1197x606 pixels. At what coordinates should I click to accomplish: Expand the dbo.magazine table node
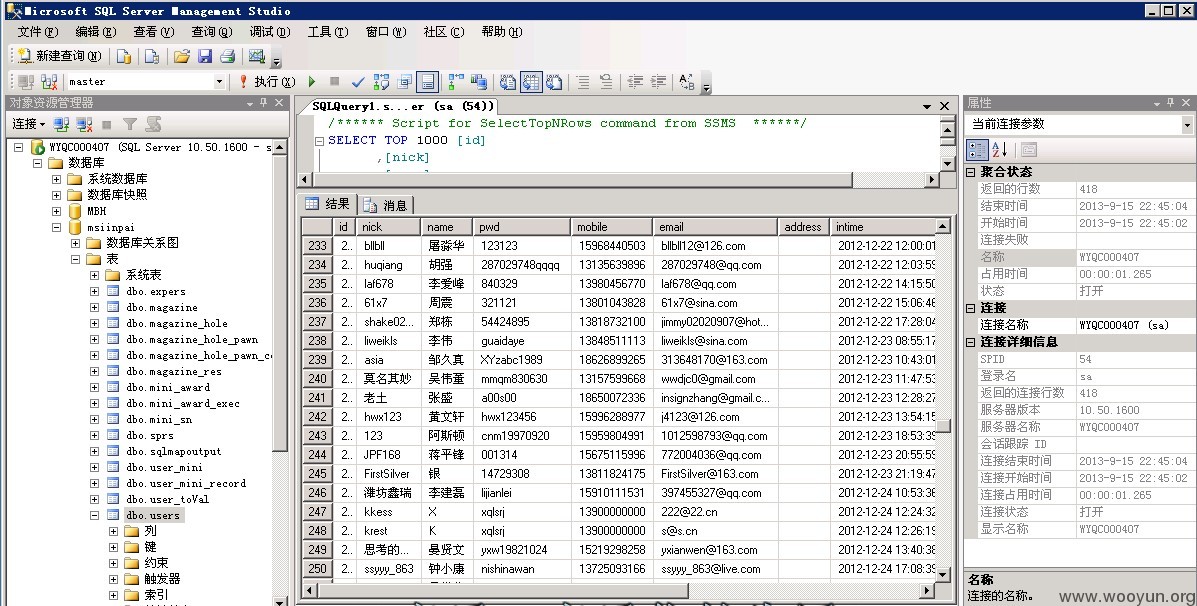click(x=95, y=308)
